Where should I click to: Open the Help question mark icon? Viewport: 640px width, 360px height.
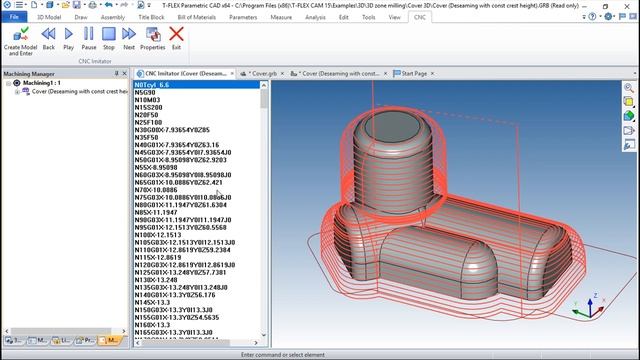pos(592,17)
